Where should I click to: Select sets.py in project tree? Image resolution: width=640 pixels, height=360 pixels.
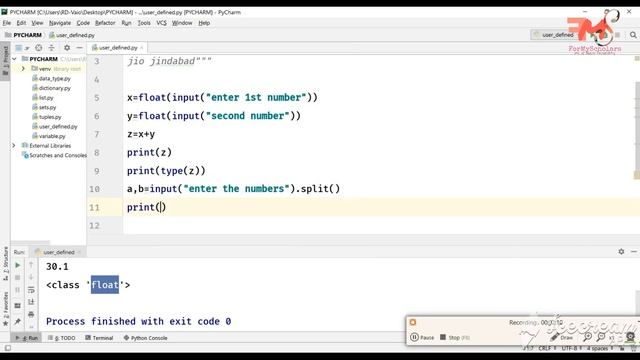44,107
